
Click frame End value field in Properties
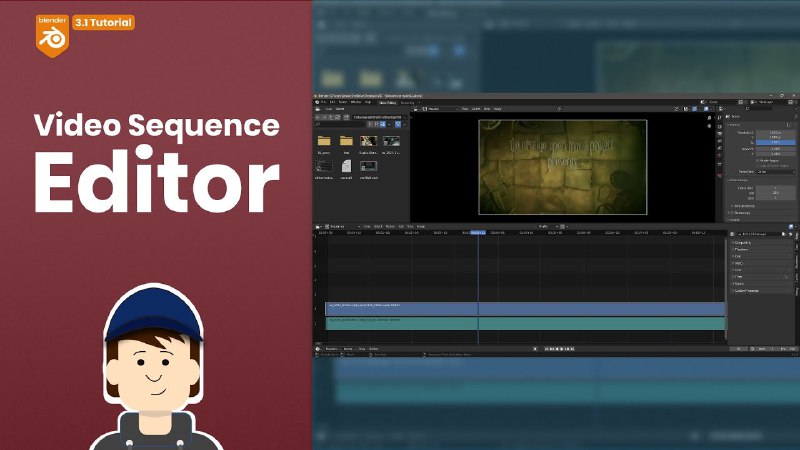click(x=775, y=193)
